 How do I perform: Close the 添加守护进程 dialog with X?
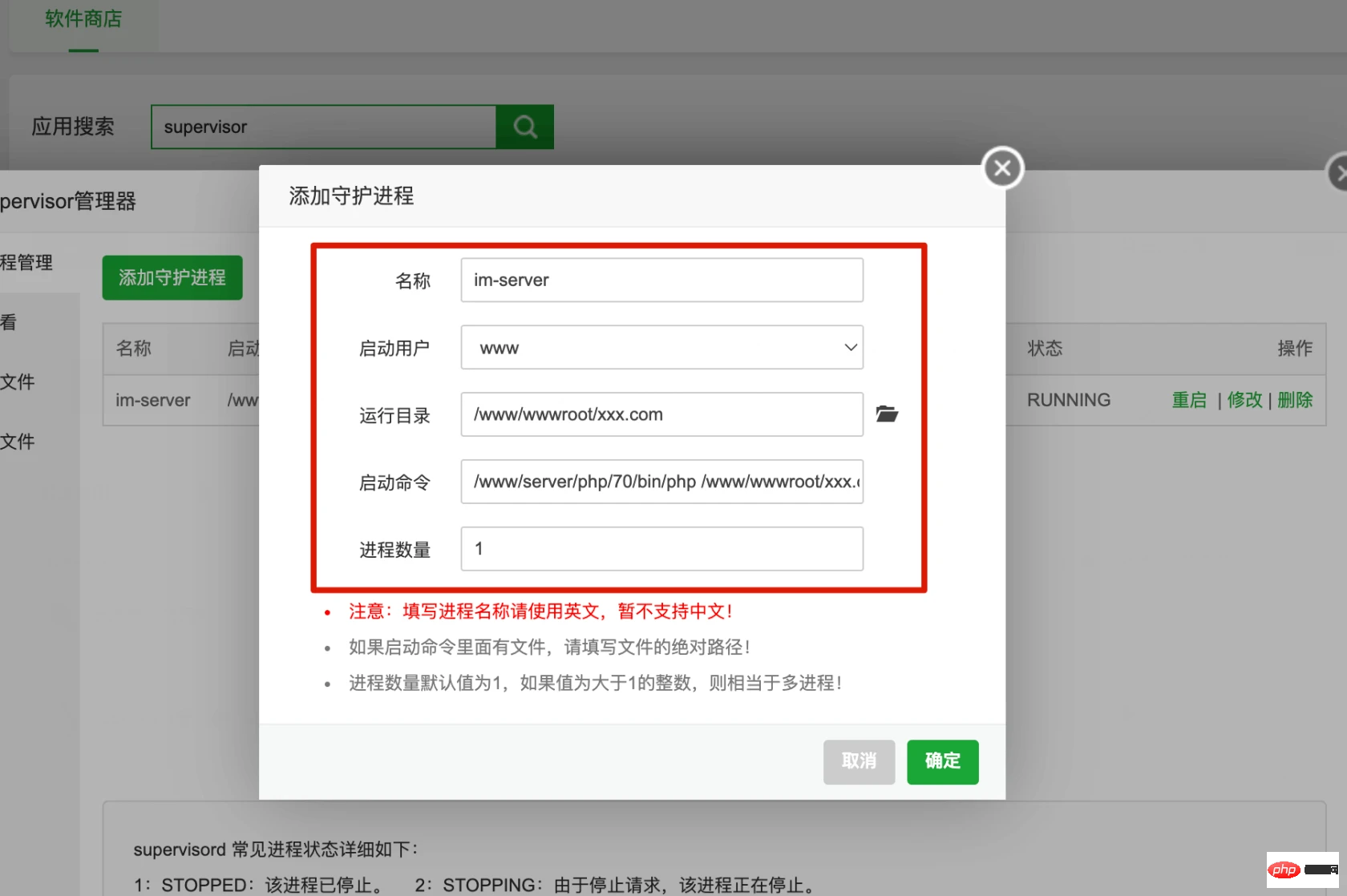click(1002, 168)
